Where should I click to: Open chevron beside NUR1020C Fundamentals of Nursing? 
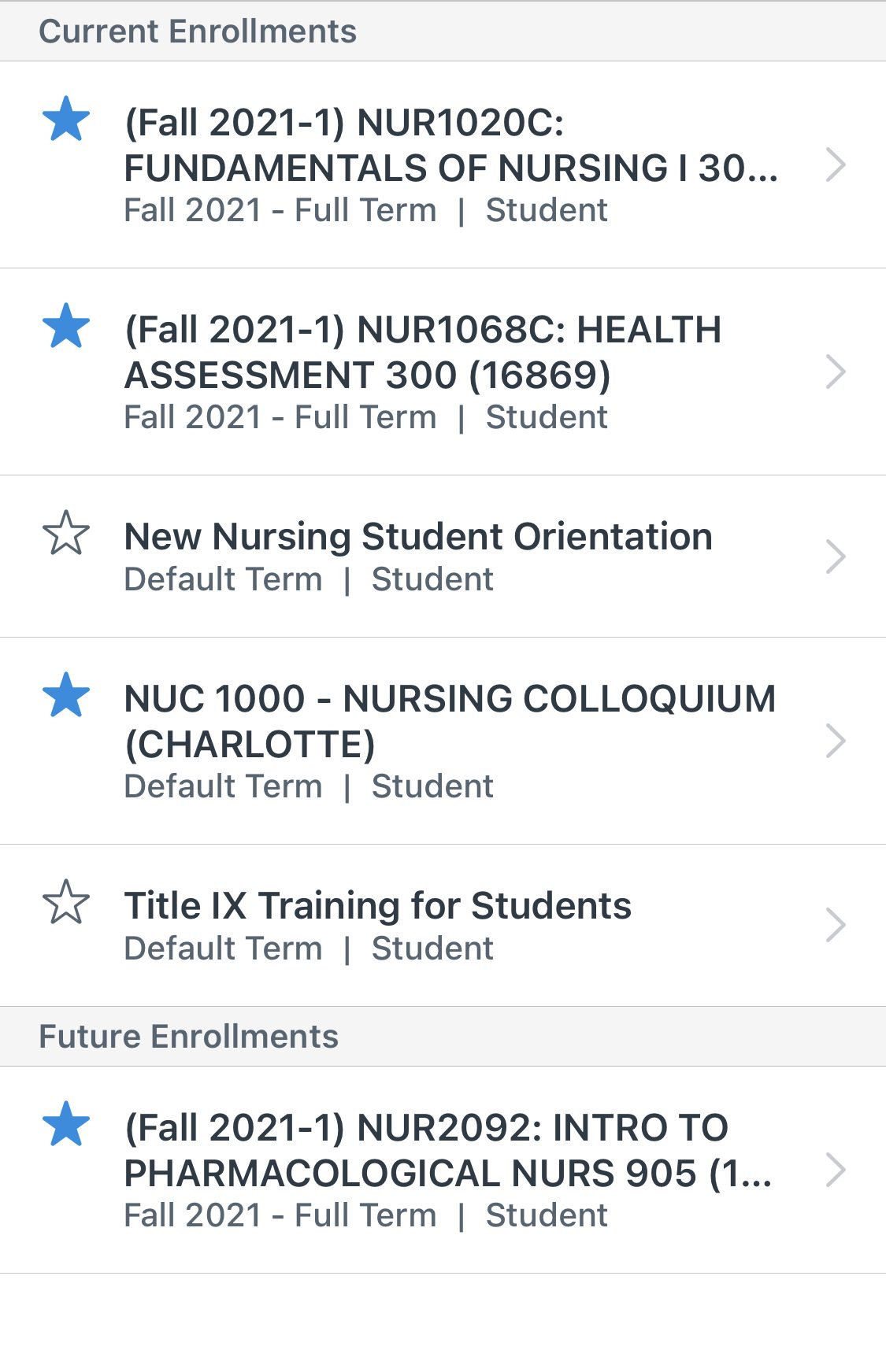coord(836,165)
